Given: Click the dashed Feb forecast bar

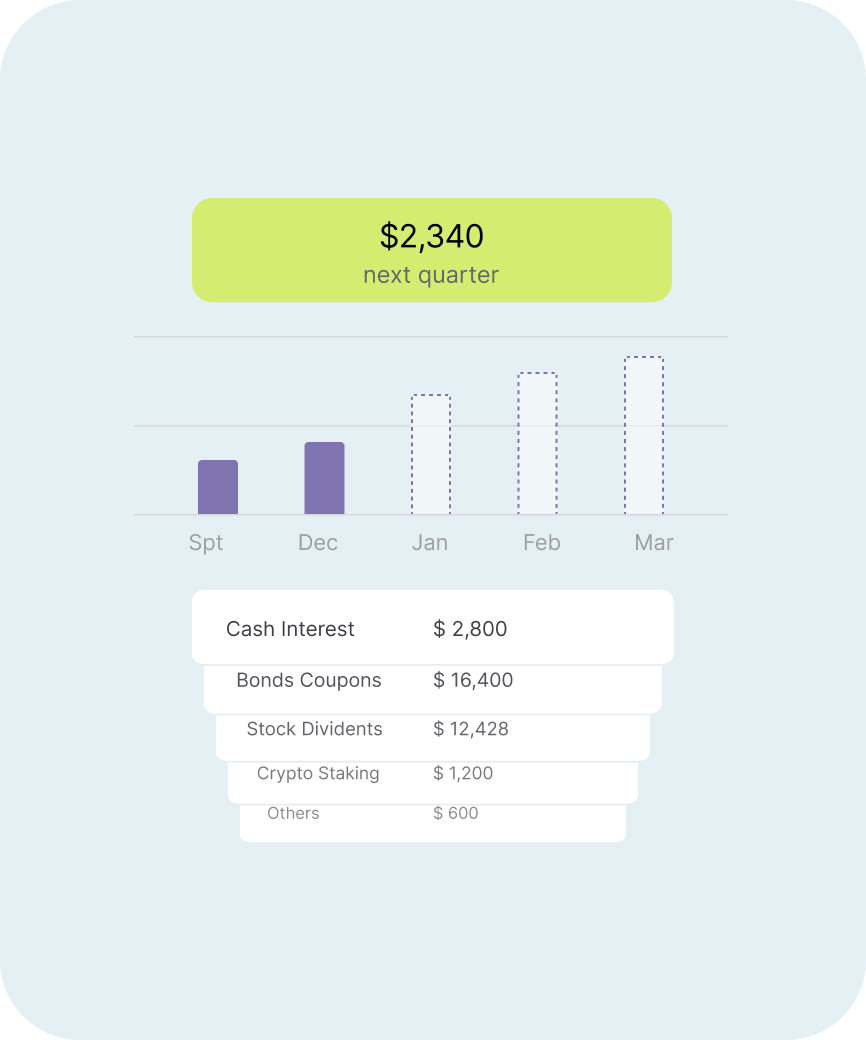Looking at the screenshot, I should [x=537, y=443].
